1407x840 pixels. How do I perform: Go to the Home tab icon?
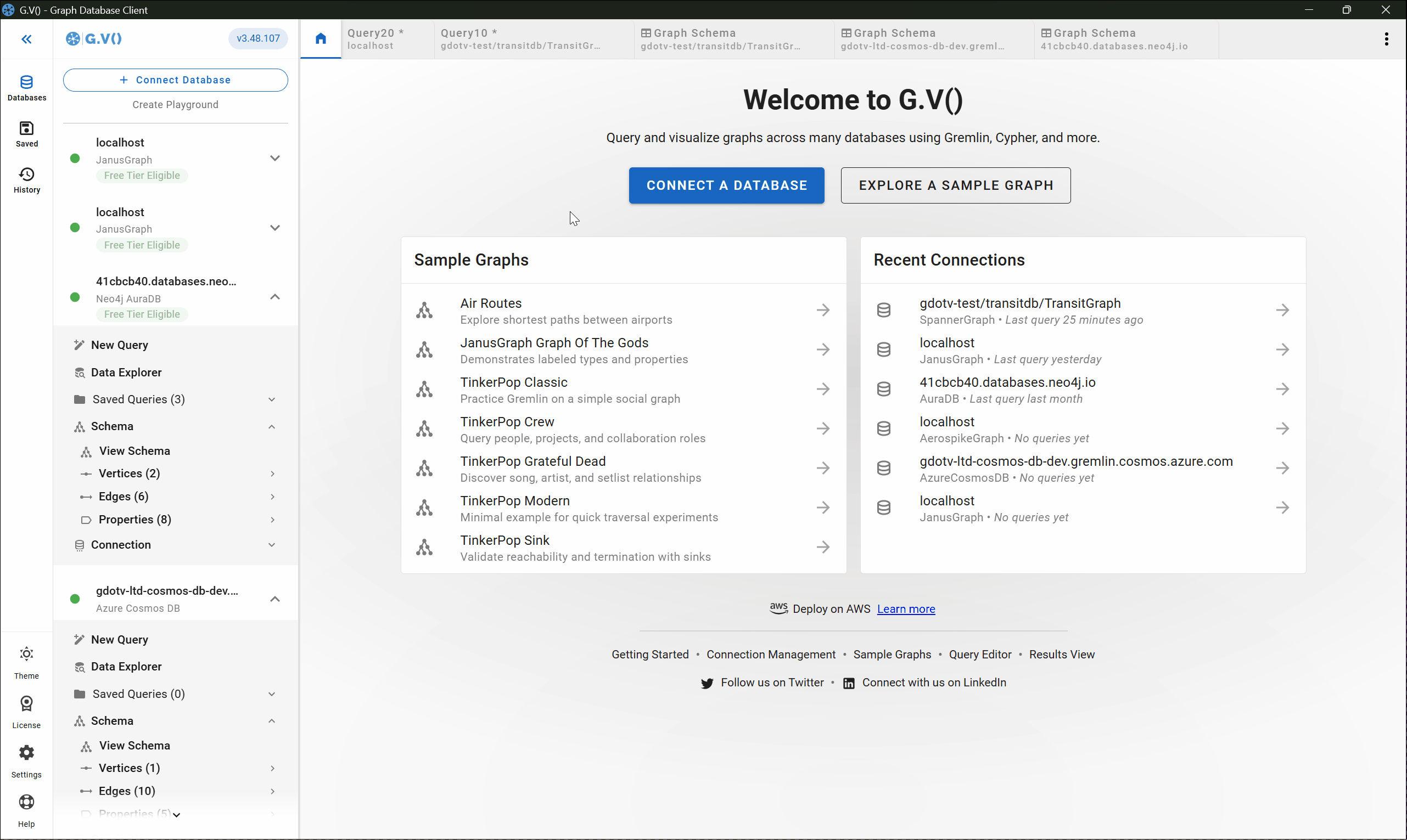(x=321, y=38)
